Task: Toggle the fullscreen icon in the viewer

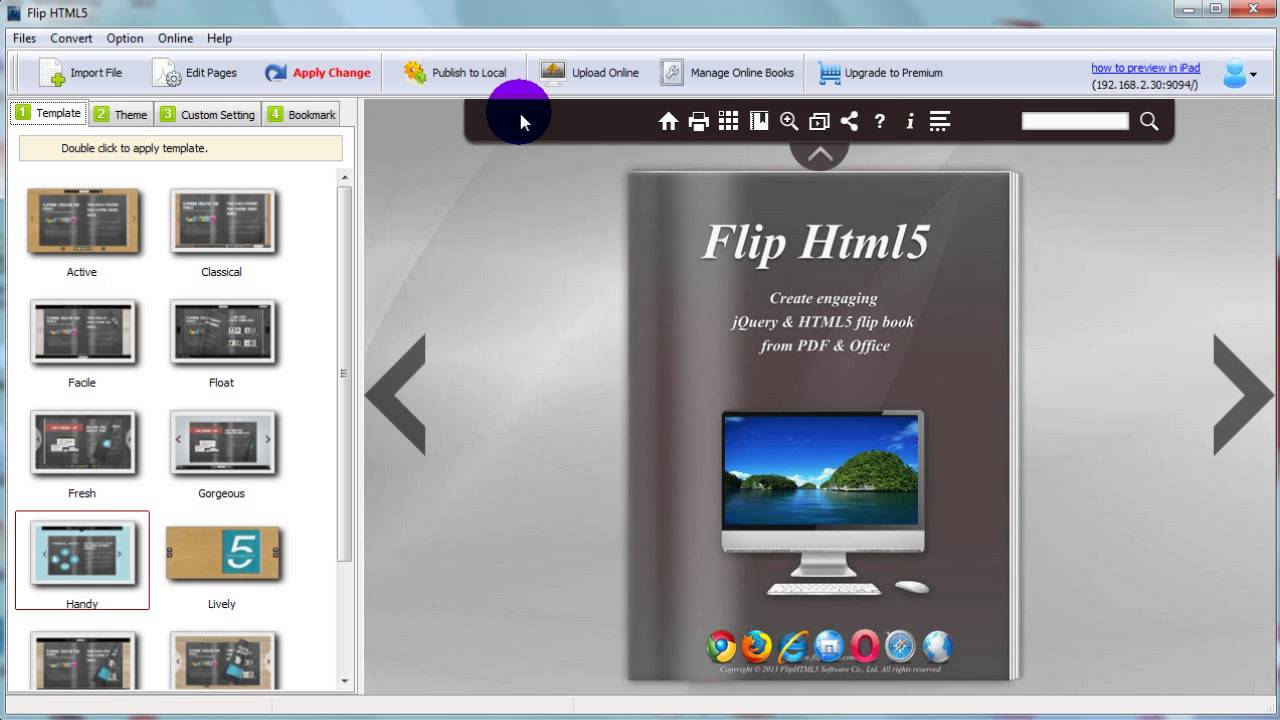Action: pos(819,121)
